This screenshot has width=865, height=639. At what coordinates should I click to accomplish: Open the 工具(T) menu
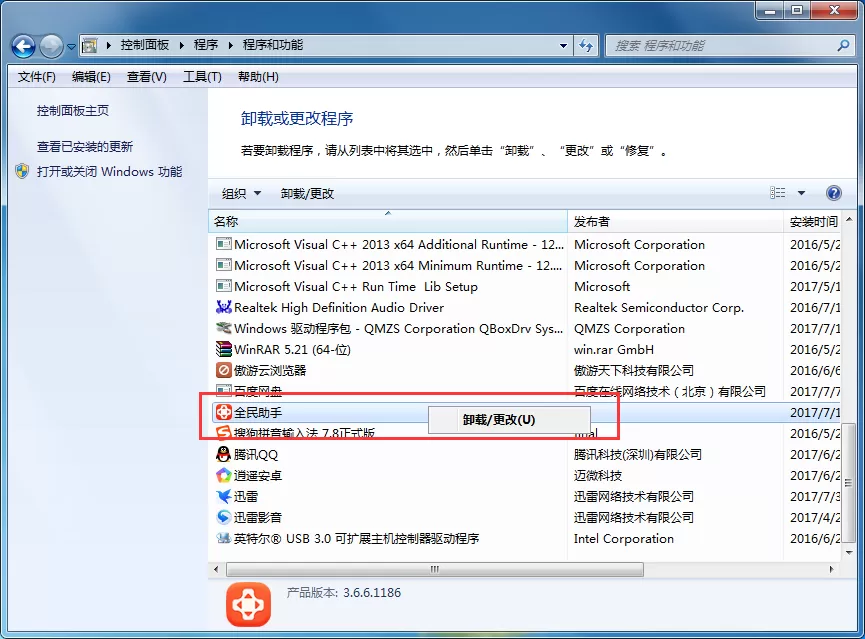coord(202,77)
